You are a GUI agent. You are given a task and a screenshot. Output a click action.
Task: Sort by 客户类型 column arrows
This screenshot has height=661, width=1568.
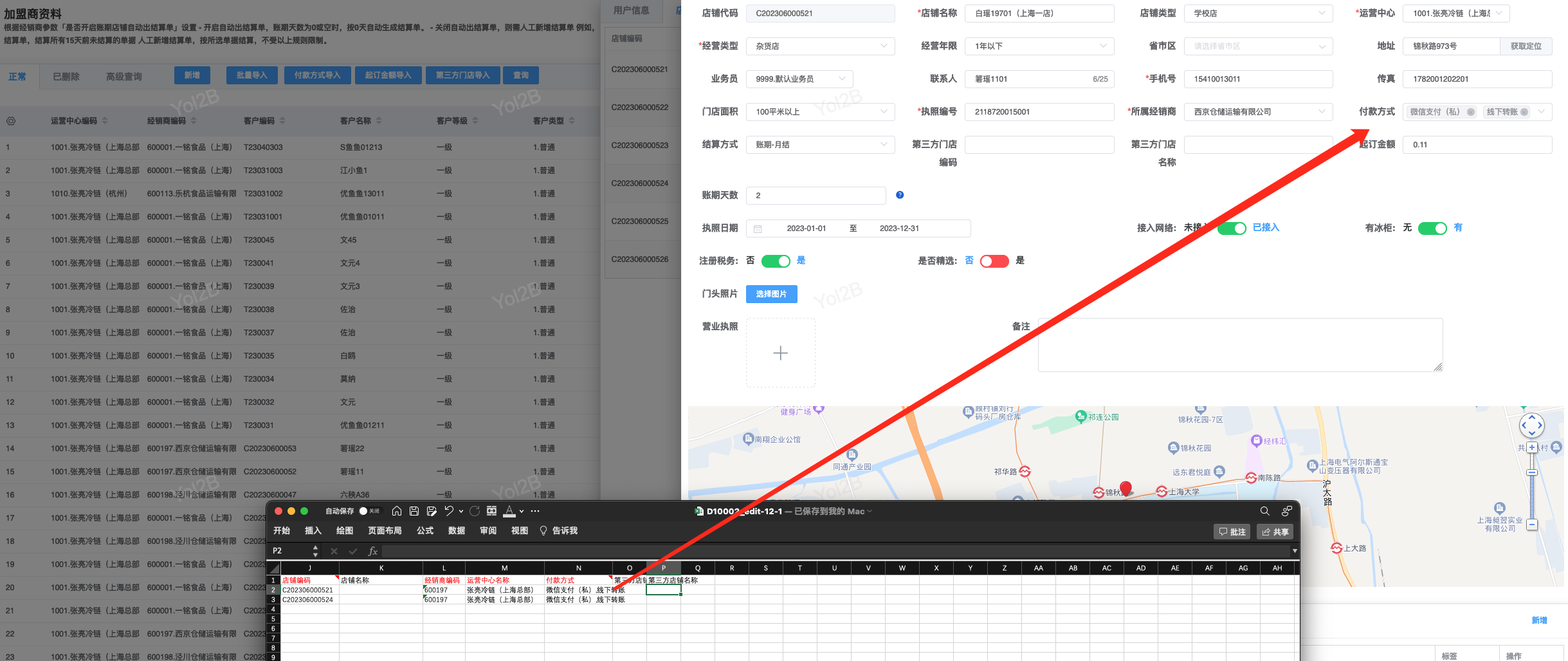572,121
